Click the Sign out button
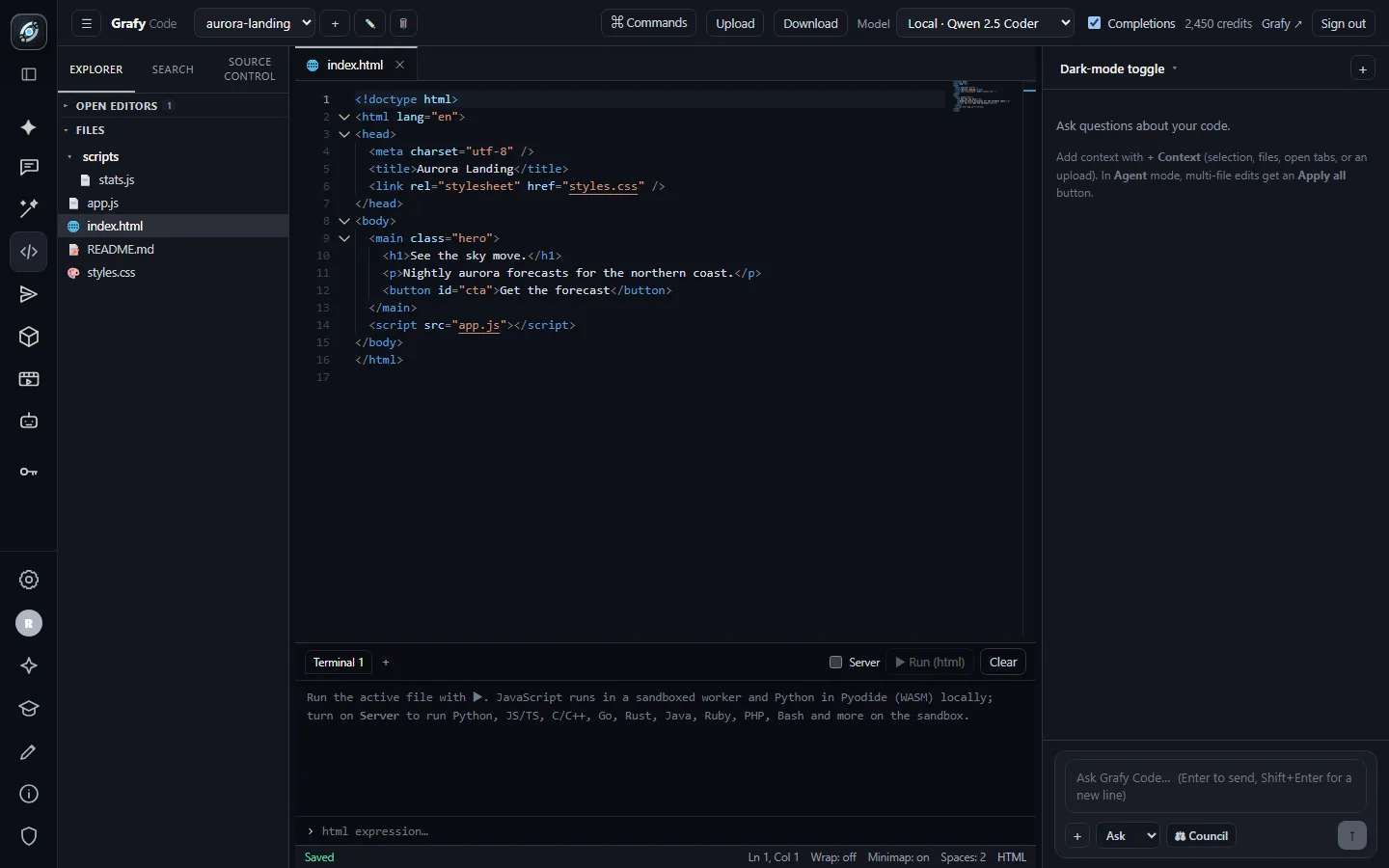Image resolution: width=1389 pixels, height=868 pixels. [1343, 23]
